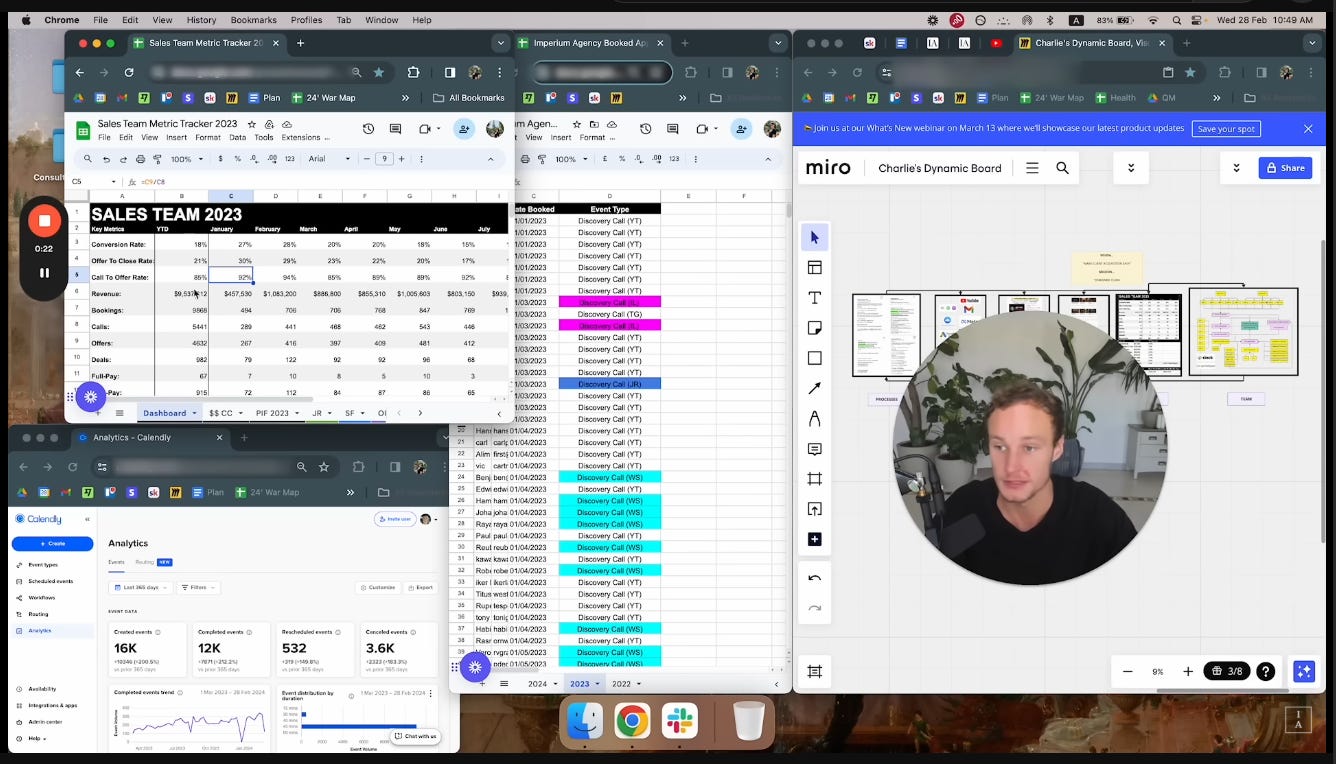Dismiss the Miro webinar banner
This screenshot has width=1336, height=764.
point(1308,129)
